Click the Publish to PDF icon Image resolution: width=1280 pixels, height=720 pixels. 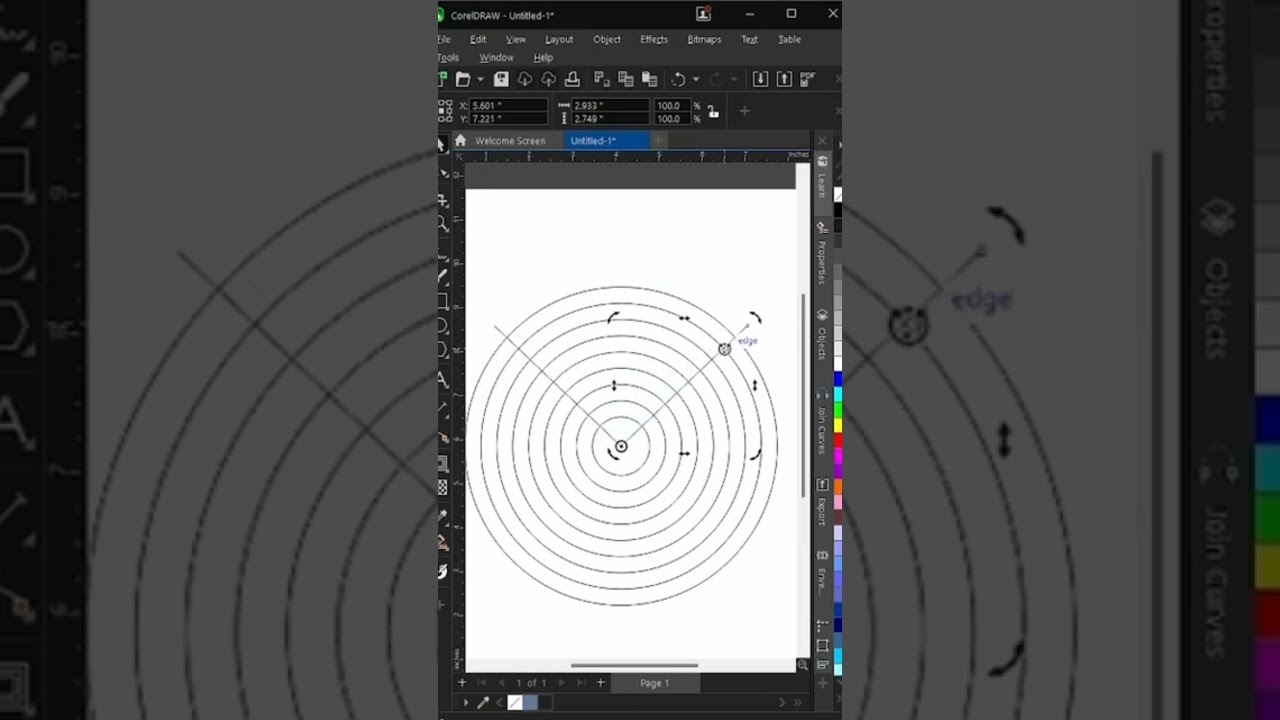(808, 79)
